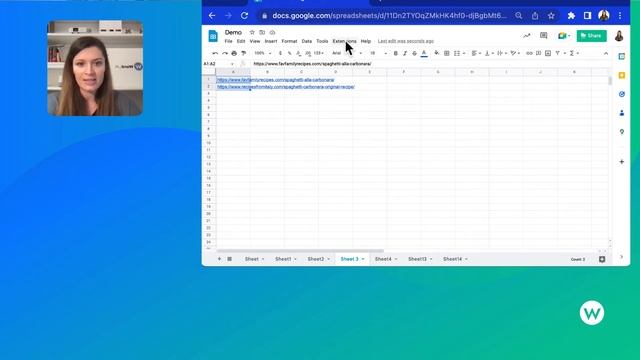Open the Extensions menu
This screenshot has width=640, height=360.
click(344, 41)
